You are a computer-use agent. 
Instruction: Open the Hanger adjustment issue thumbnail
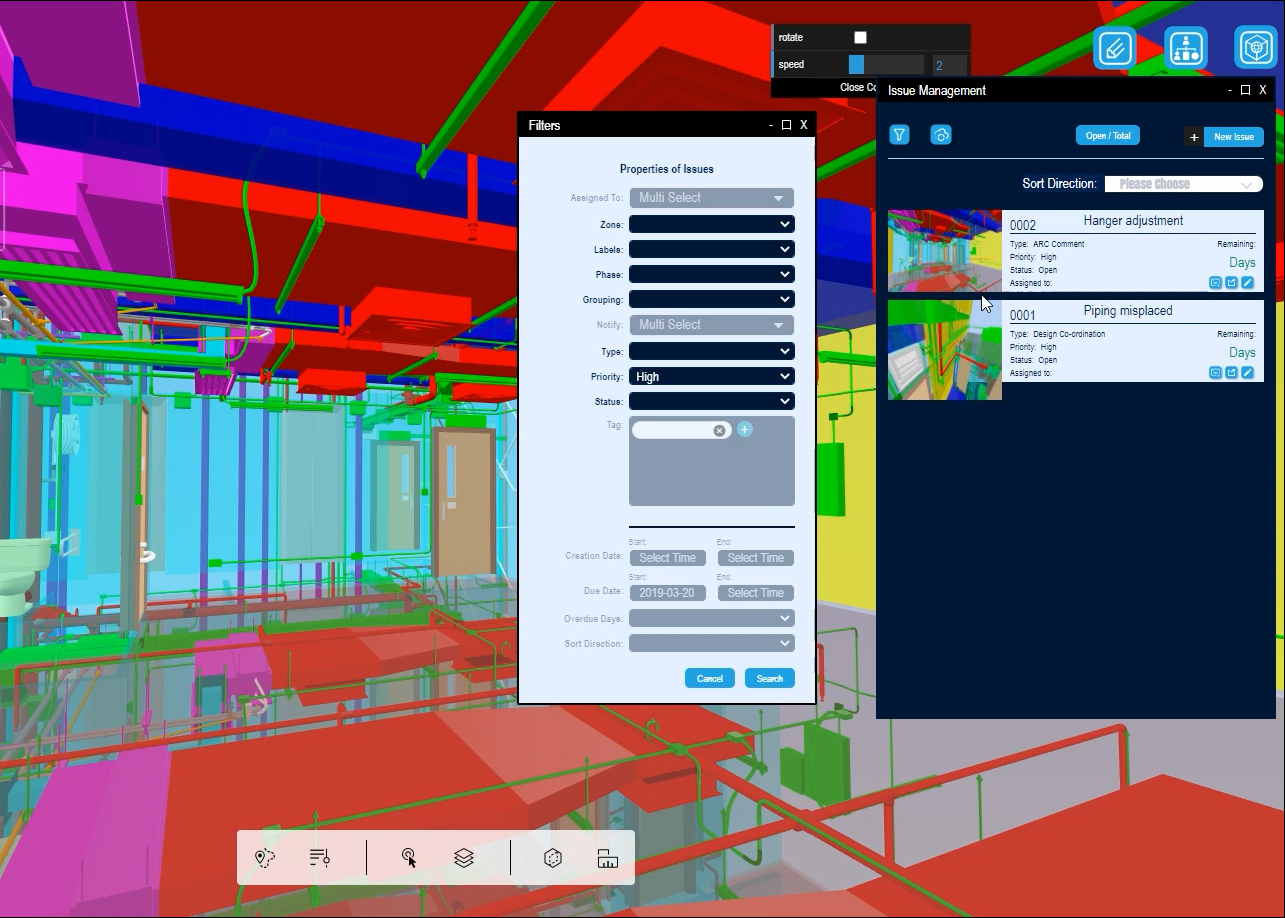[x=944, y=251]
